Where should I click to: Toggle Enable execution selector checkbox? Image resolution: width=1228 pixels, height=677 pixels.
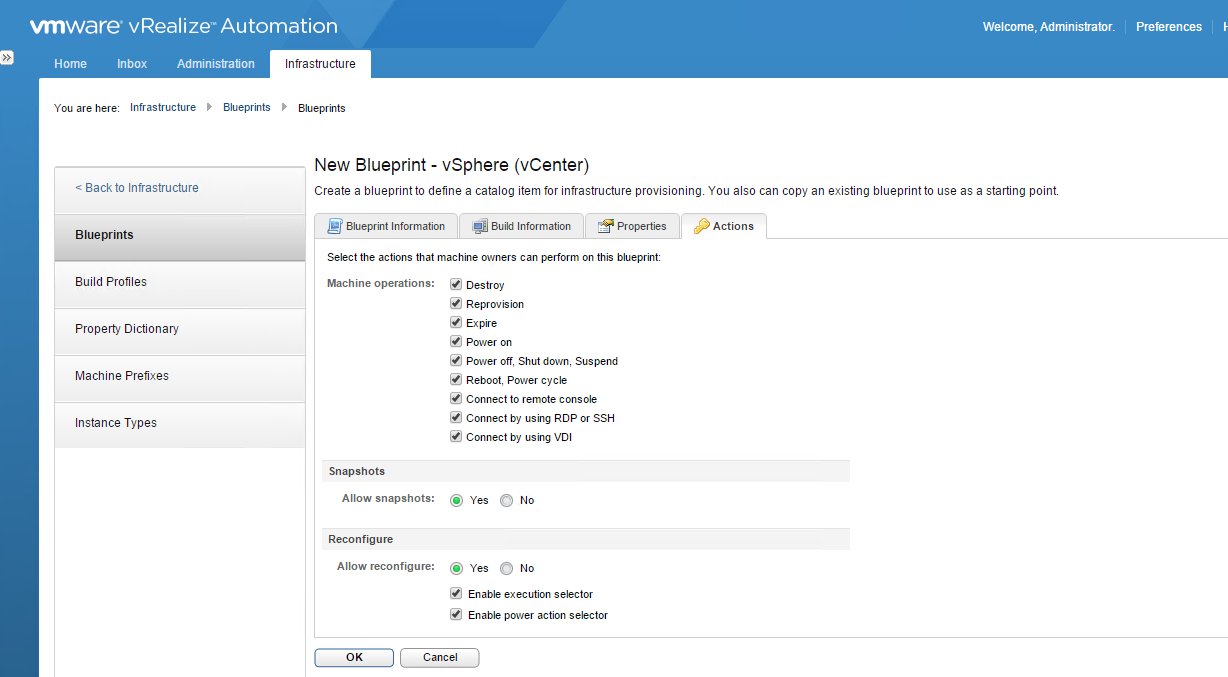(x=456, y=594)
